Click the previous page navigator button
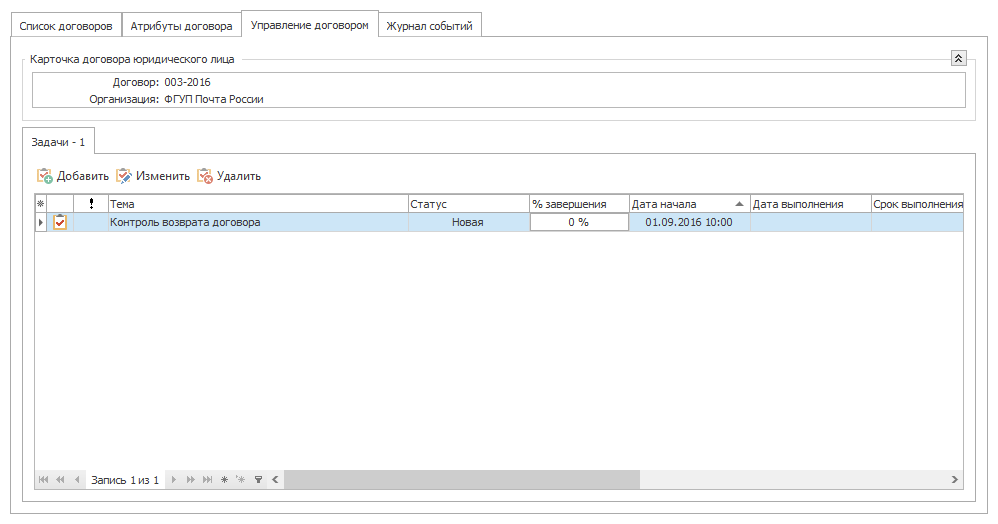998x524 pixels. click(x=60, y=479)
